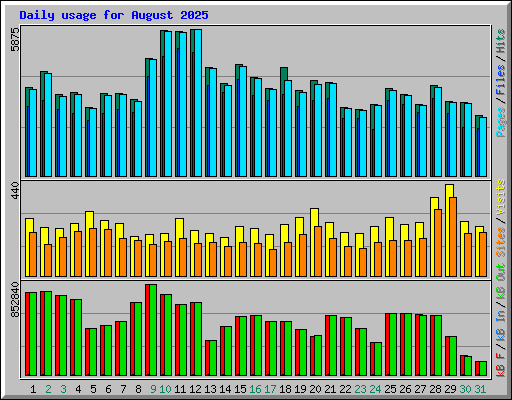This screenshot has width=512, height=400.
Task: Click day 12 on the x-axis
Action: point(195,389)
